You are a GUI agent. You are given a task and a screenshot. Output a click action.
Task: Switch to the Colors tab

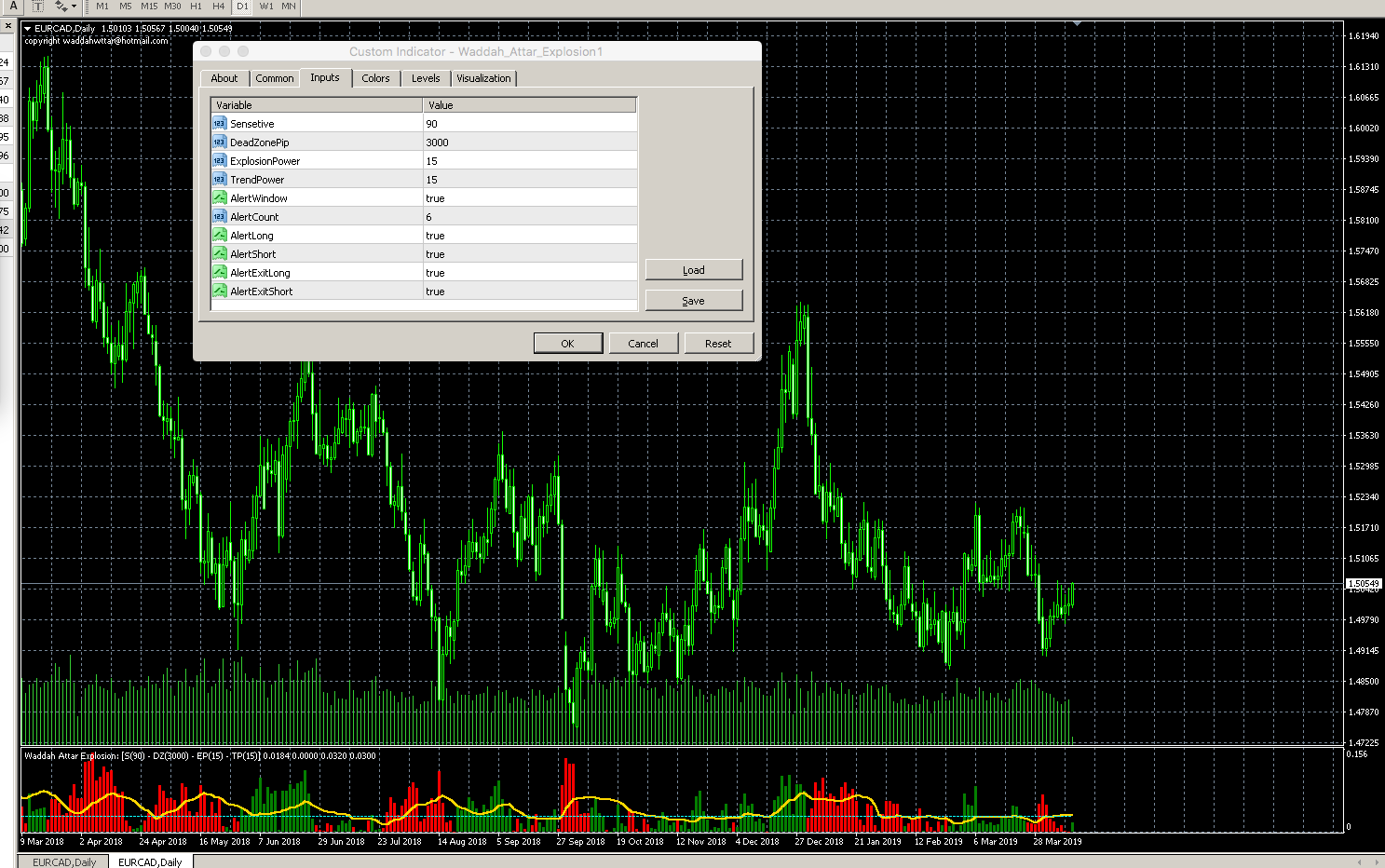pyautogui.click(x=376, y=78)
